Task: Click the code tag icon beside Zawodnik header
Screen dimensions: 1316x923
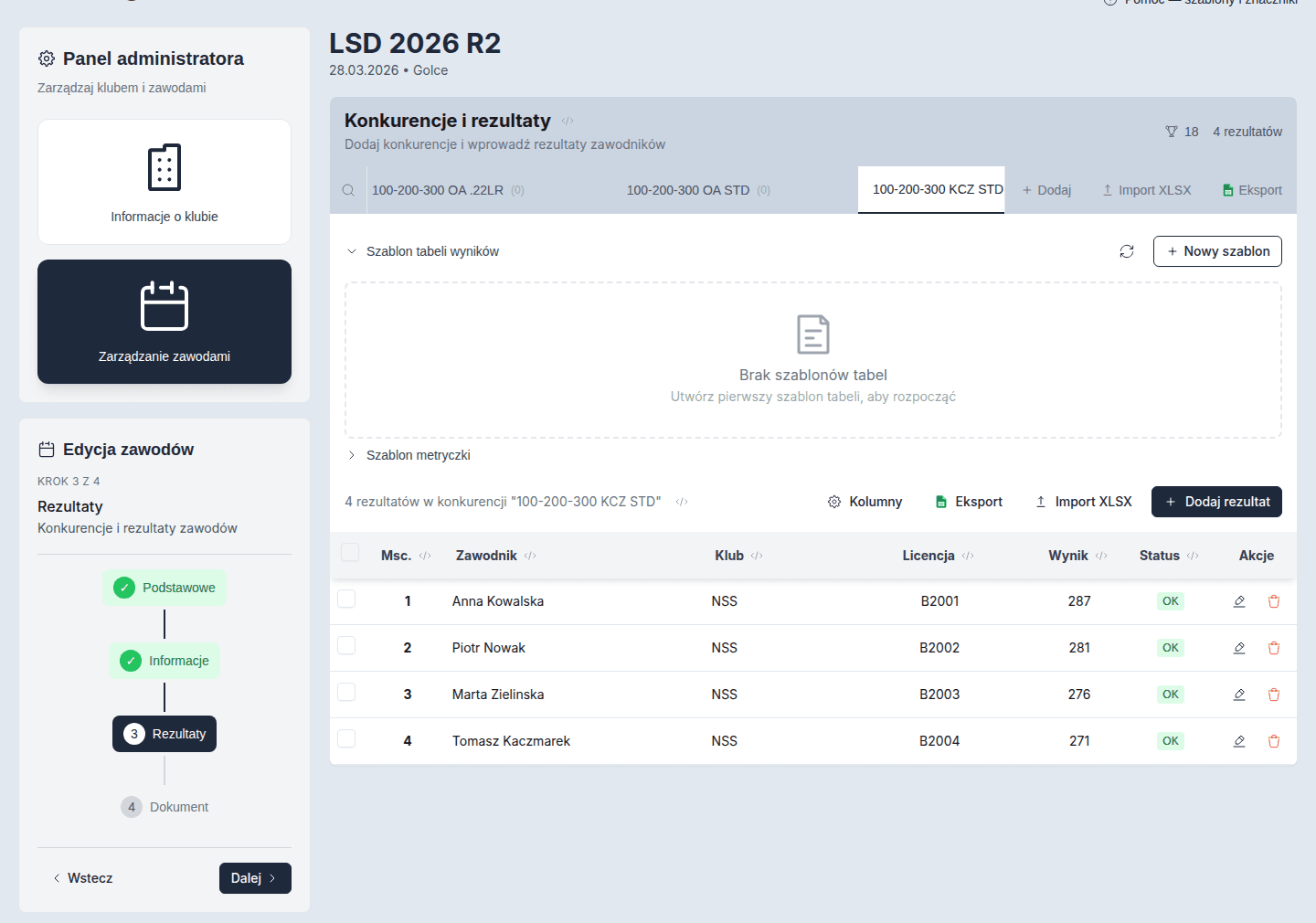Action: (x=530, y=556)
